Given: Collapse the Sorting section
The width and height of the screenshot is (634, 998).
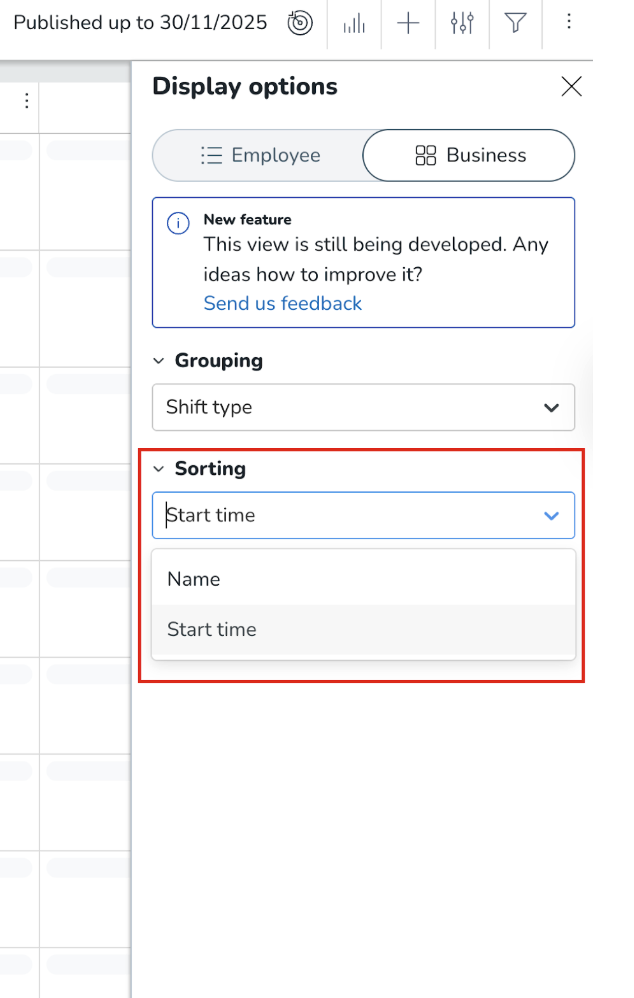Looking at the screenshot, I should point(159,469).
